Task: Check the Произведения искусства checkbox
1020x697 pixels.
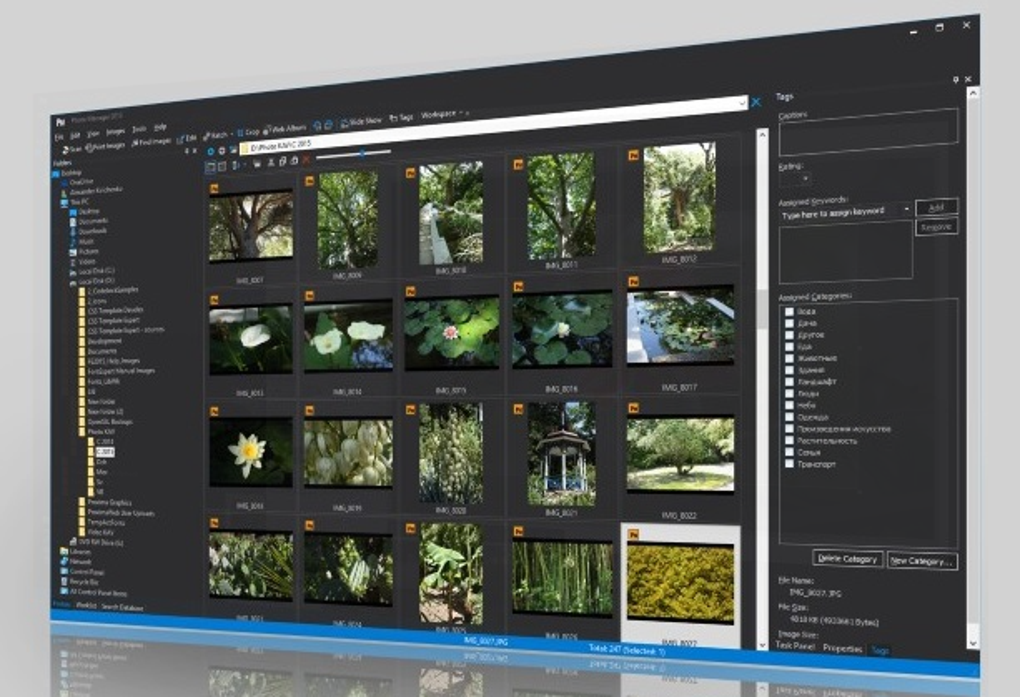Action: [x=789, y=429]
